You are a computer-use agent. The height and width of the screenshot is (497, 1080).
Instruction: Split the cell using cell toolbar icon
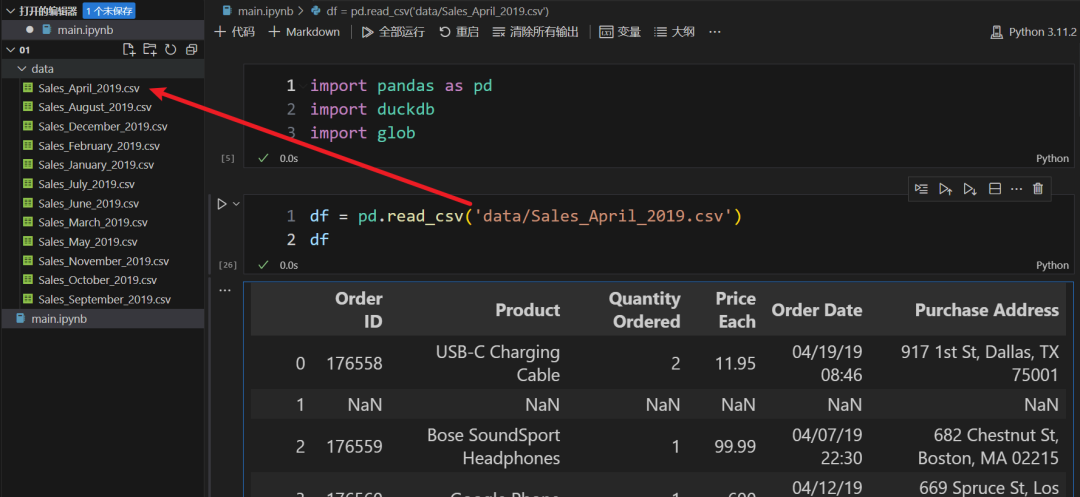[994, 188]
